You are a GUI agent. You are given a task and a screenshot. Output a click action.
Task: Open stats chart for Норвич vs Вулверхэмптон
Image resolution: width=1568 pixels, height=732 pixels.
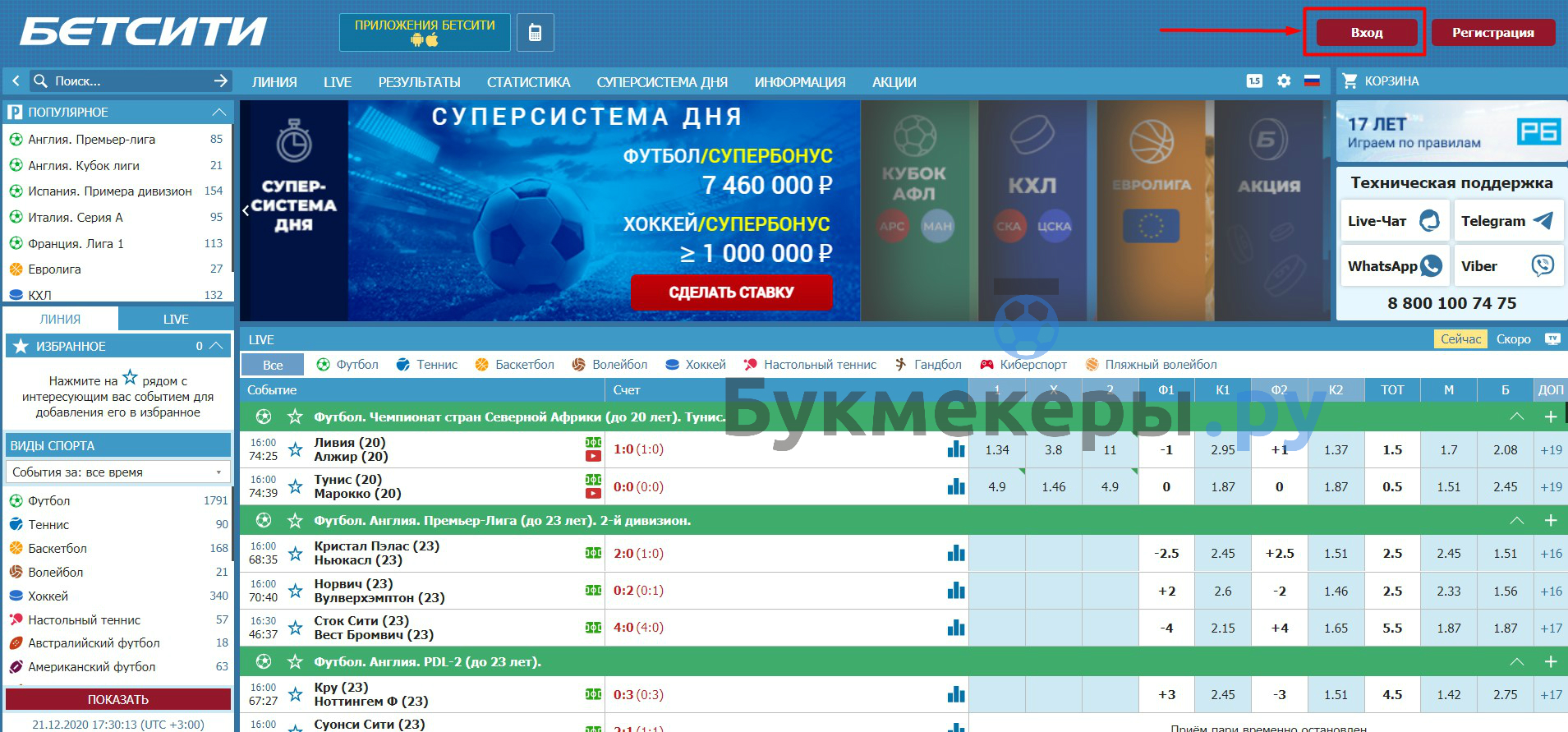[x=956, y=590]
